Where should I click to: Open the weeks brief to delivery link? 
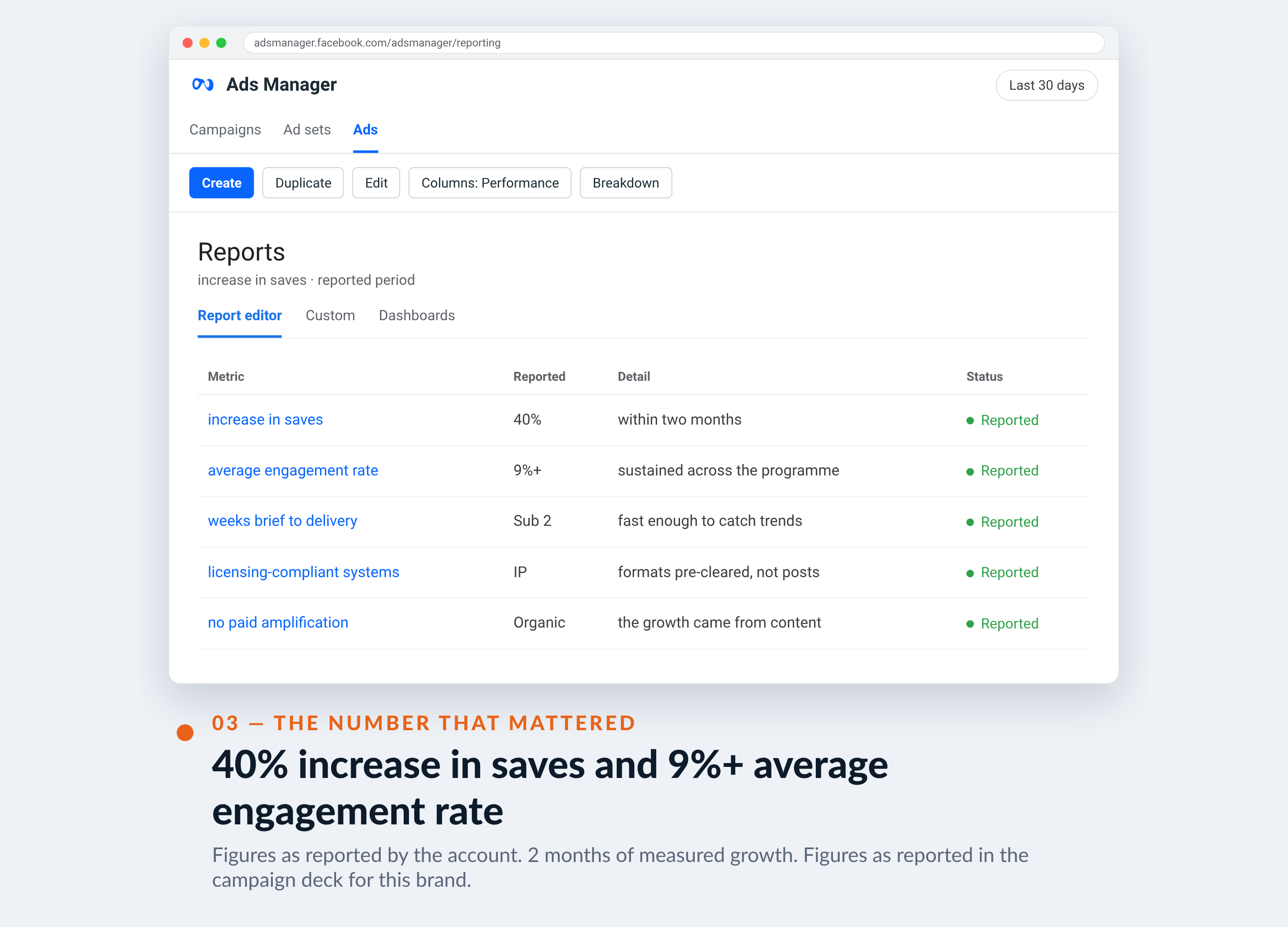[282, 521]
